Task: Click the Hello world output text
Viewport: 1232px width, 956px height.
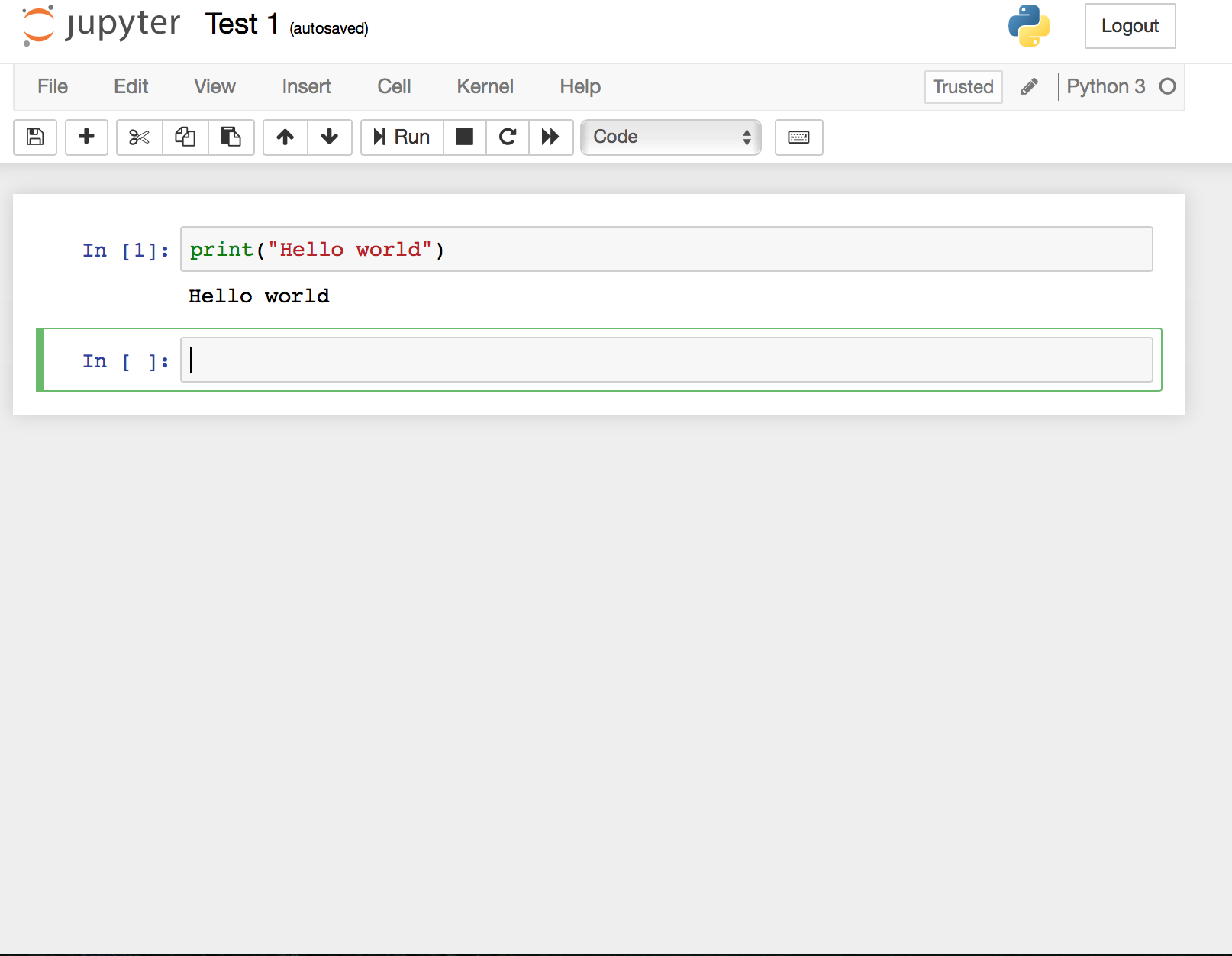Action: [x=260, y=296]
